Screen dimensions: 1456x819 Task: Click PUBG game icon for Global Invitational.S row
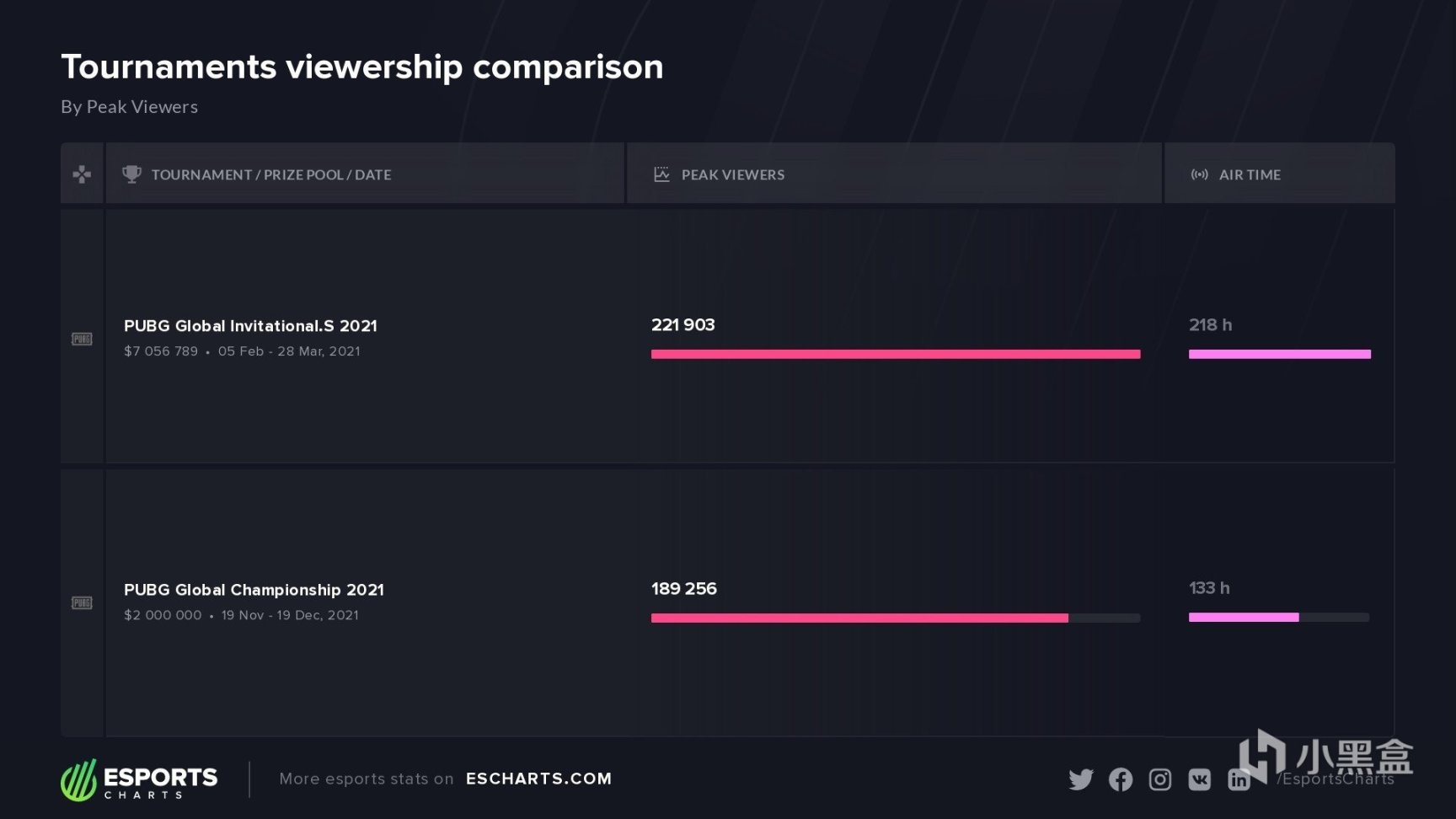coord(82,339)
